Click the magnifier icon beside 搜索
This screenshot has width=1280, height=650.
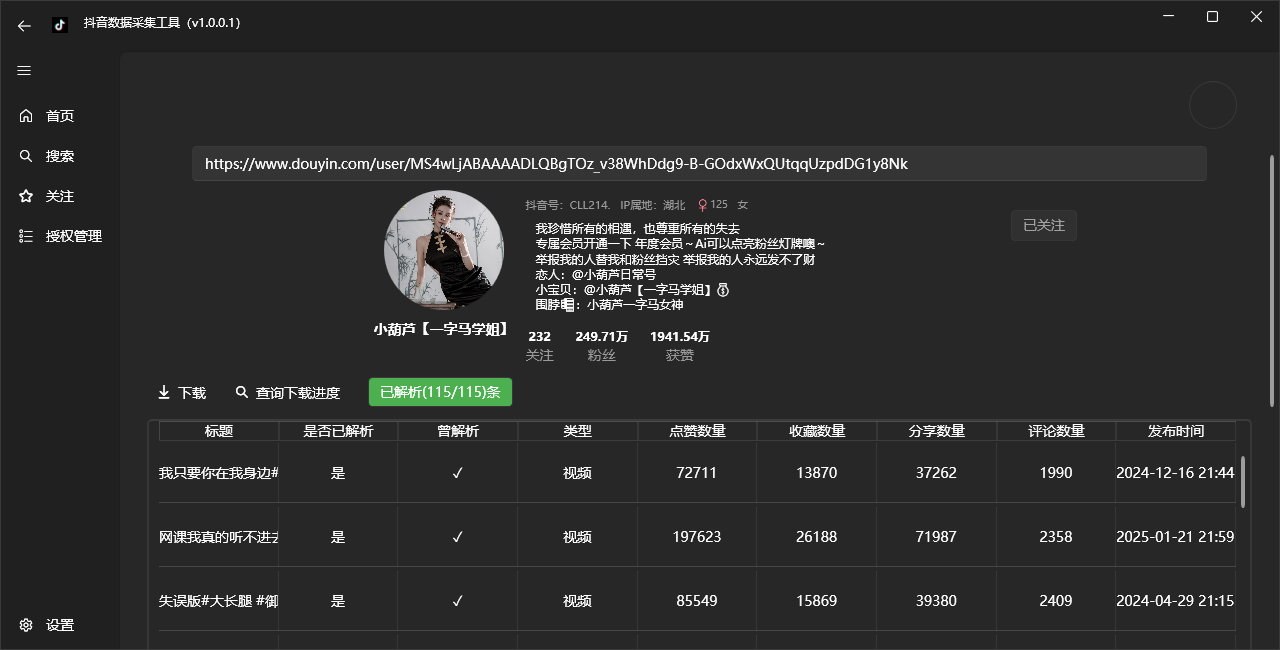coord(26,155)
